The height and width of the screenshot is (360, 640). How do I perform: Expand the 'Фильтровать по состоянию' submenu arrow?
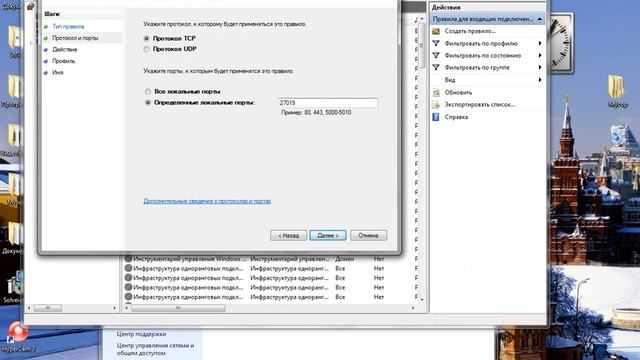(540, 55)
